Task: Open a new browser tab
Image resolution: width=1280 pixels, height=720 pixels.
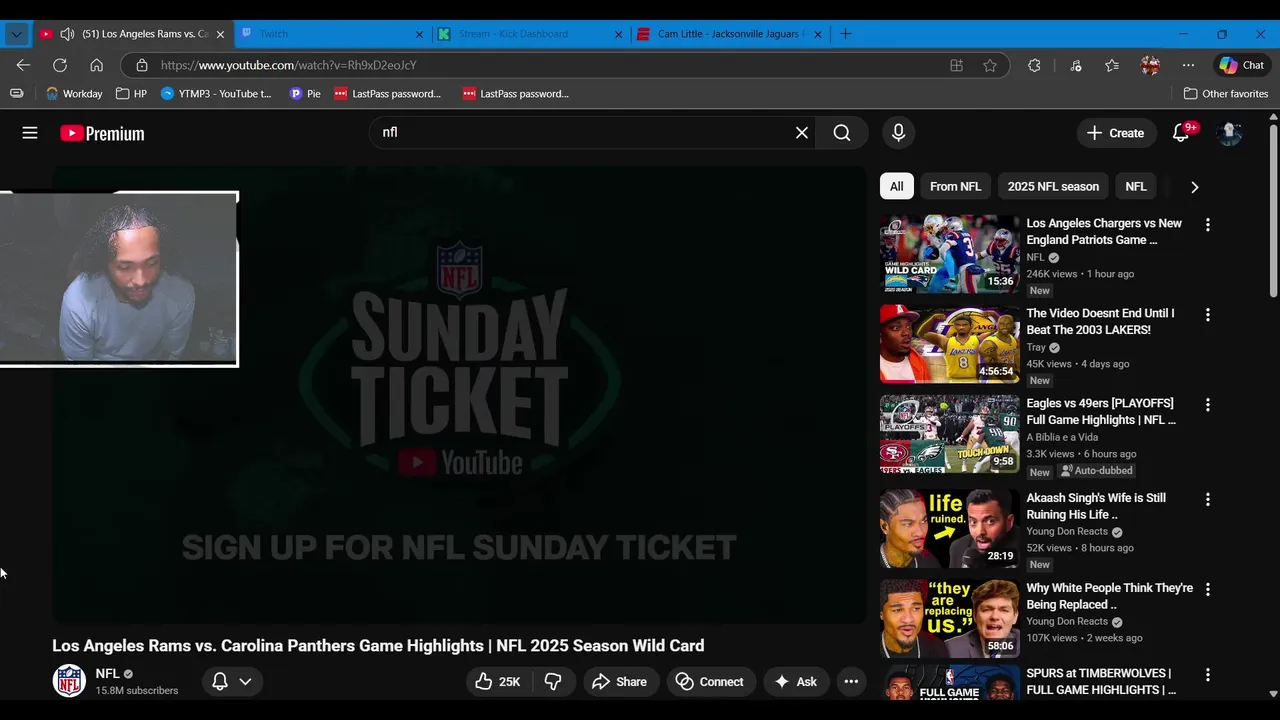Action: (846, 34)
